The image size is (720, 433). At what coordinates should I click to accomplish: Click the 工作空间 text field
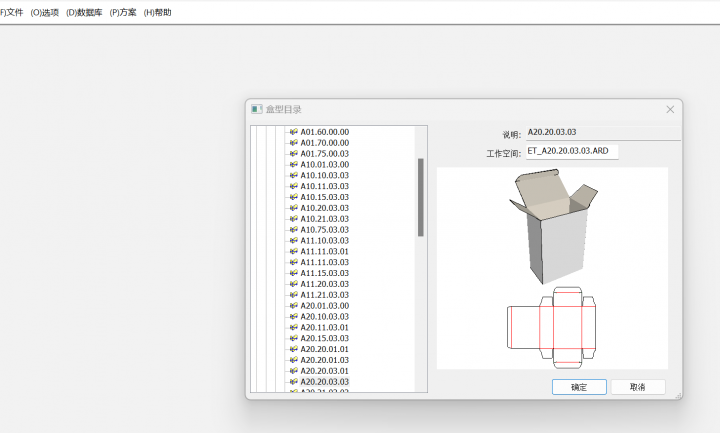tap(572, 152)
